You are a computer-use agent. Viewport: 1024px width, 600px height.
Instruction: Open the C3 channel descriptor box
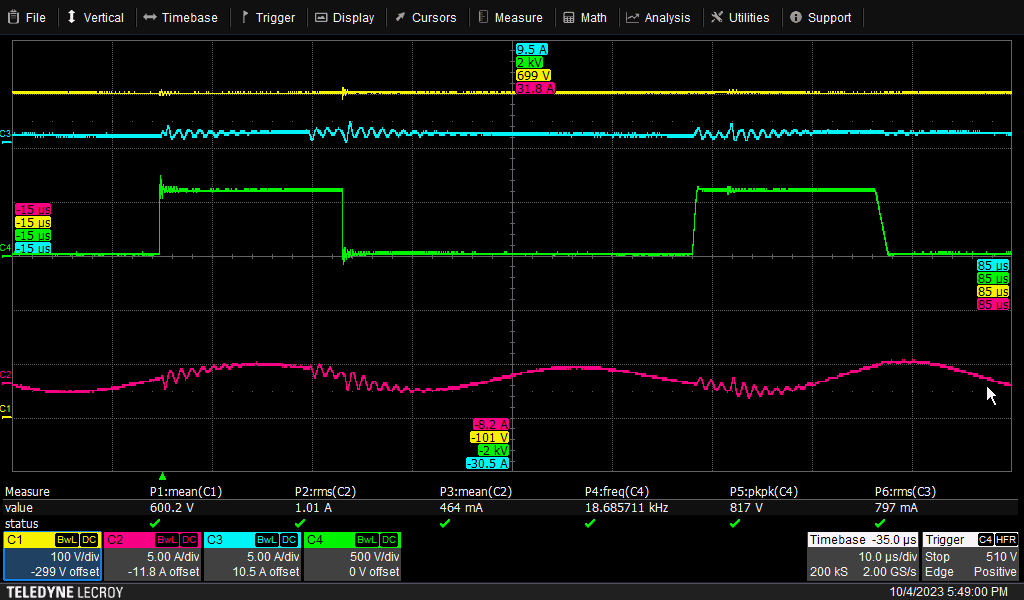coord(252,556)
